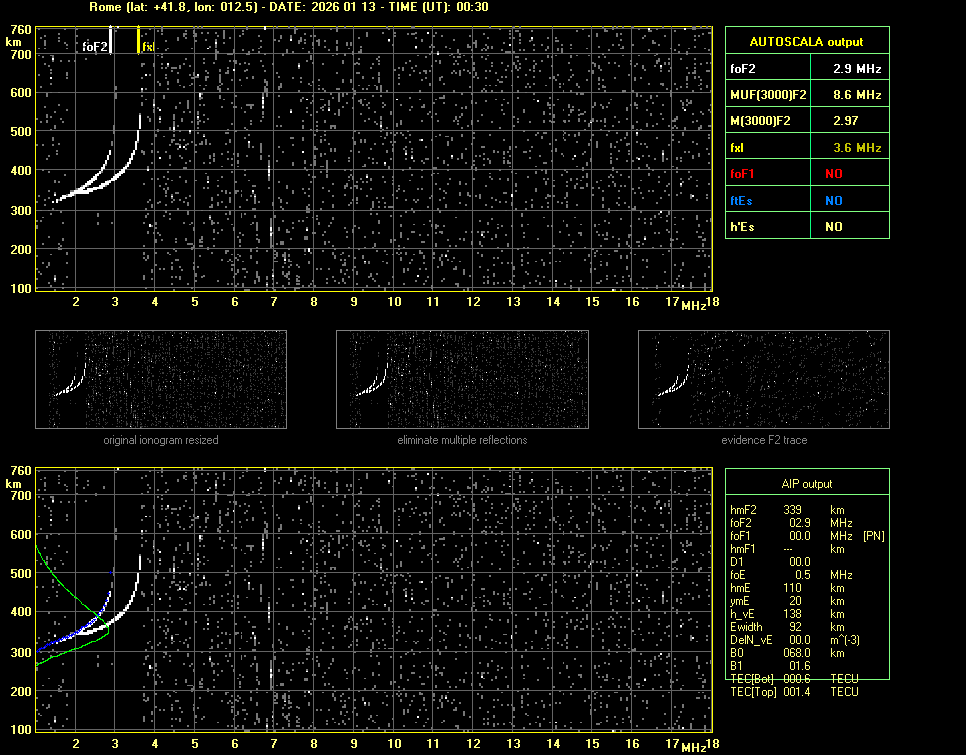
Task: Open the eliminate multiple reflections thumbnail
Action: click(462, 379)
